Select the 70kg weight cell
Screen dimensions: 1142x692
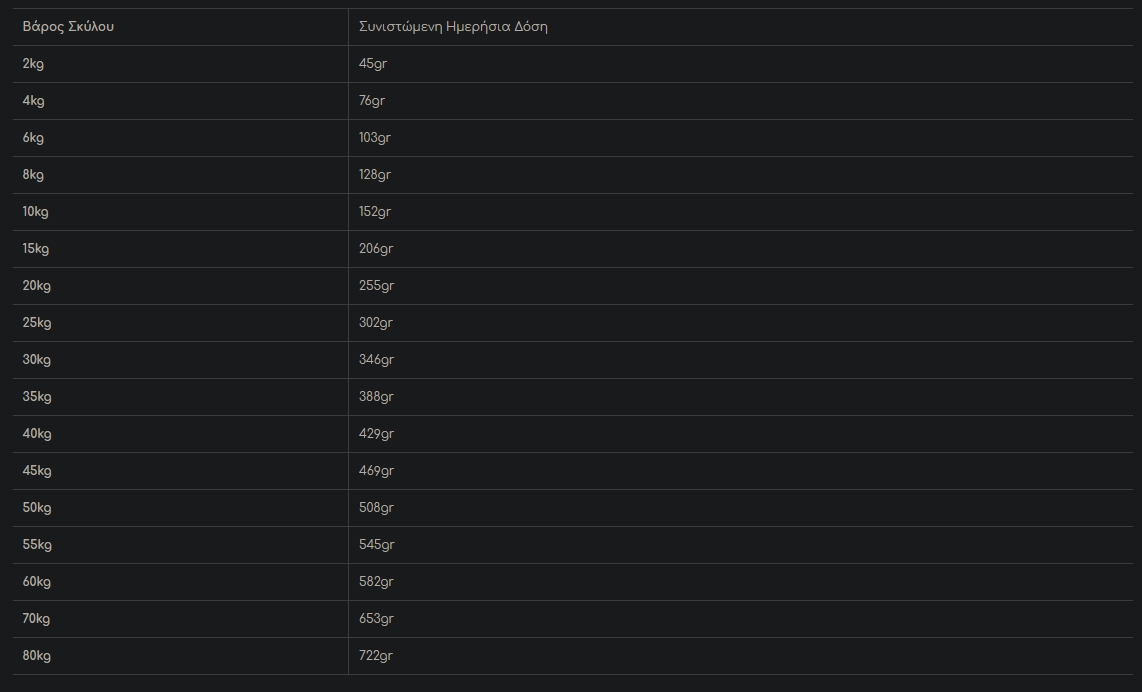tap(37, 619)
